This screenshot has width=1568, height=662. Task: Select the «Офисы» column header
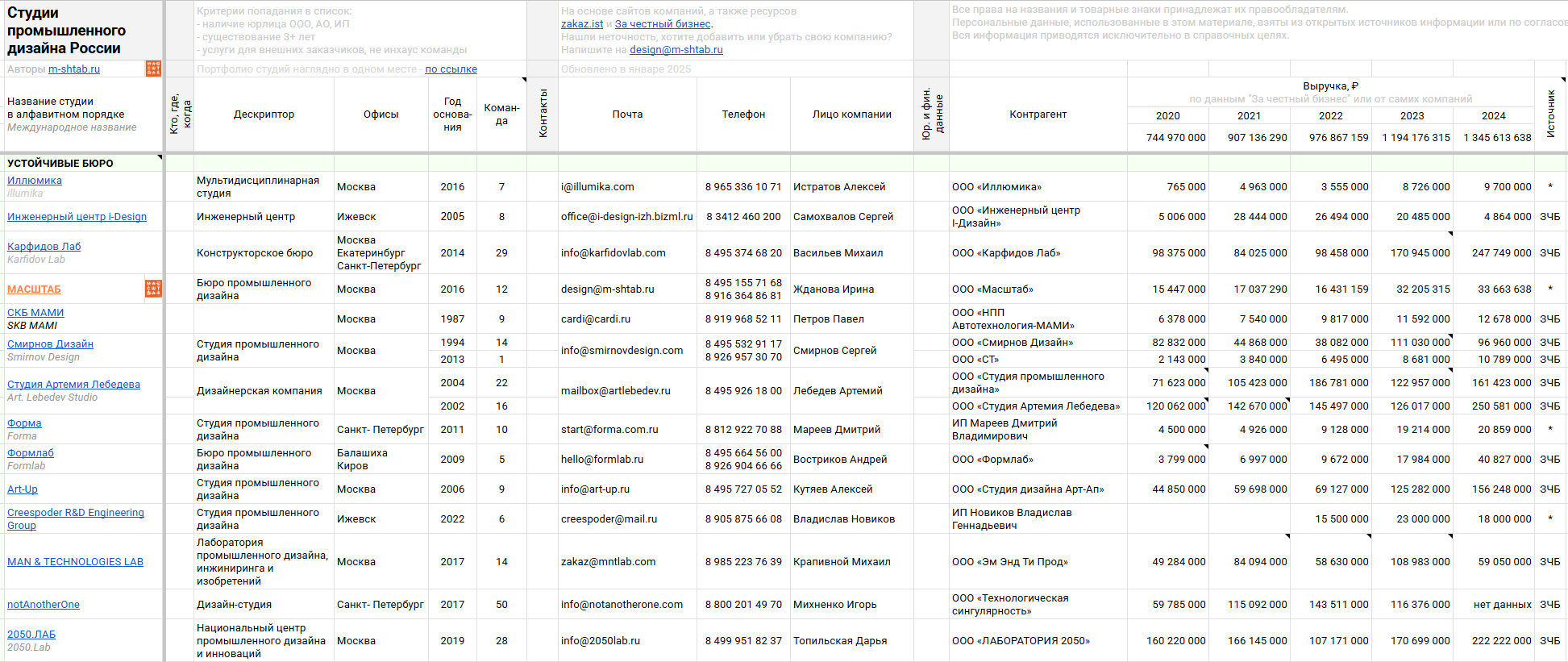(x=381, y=114)
